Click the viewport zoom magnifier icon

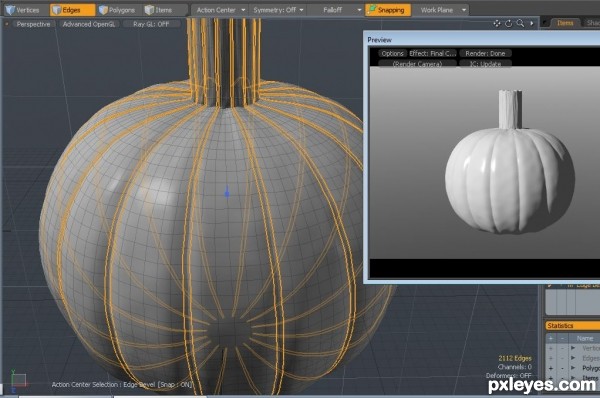520,23
